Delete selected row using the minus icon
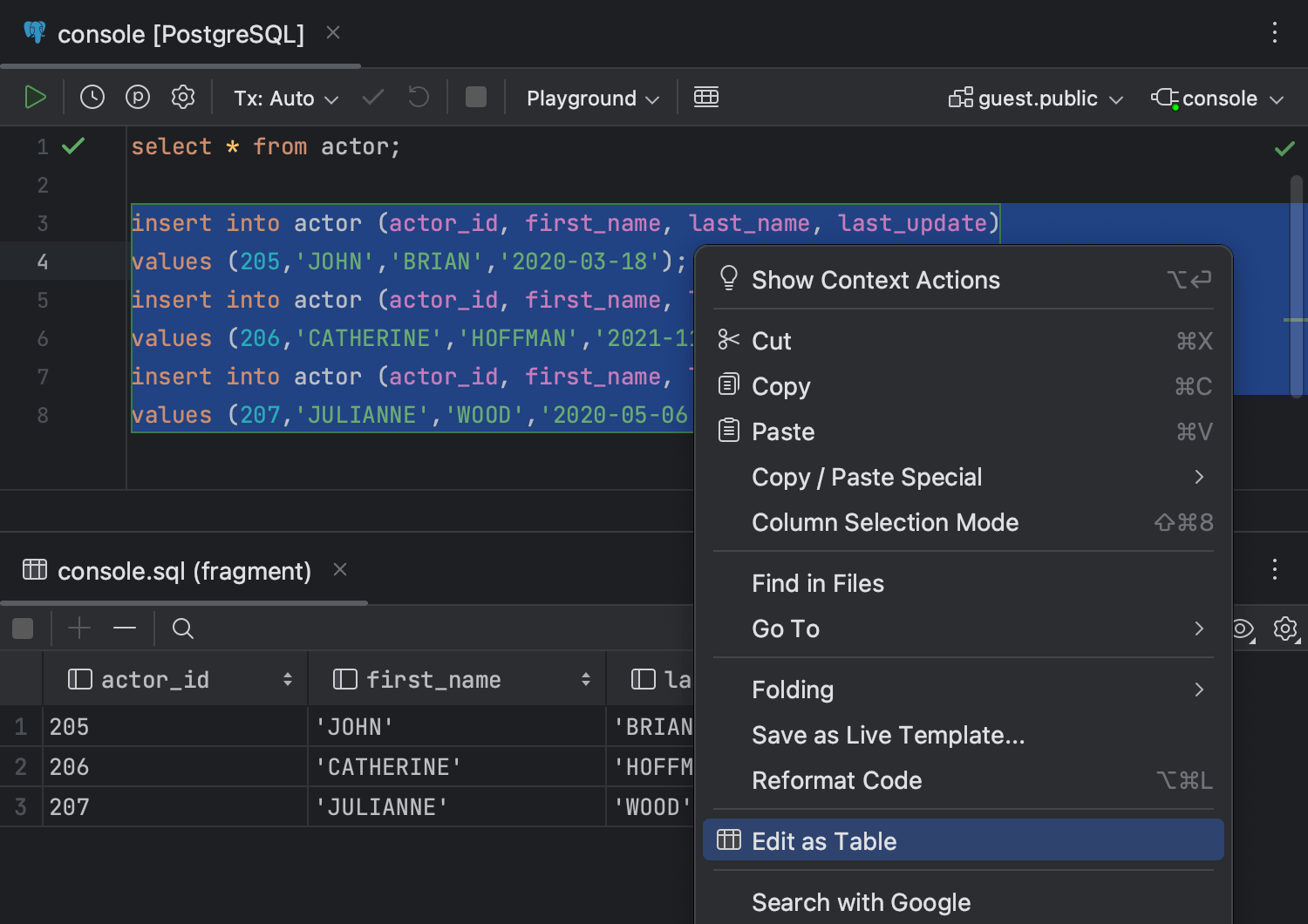Viewport: 1308px width, 924px height. click(124, 628)
